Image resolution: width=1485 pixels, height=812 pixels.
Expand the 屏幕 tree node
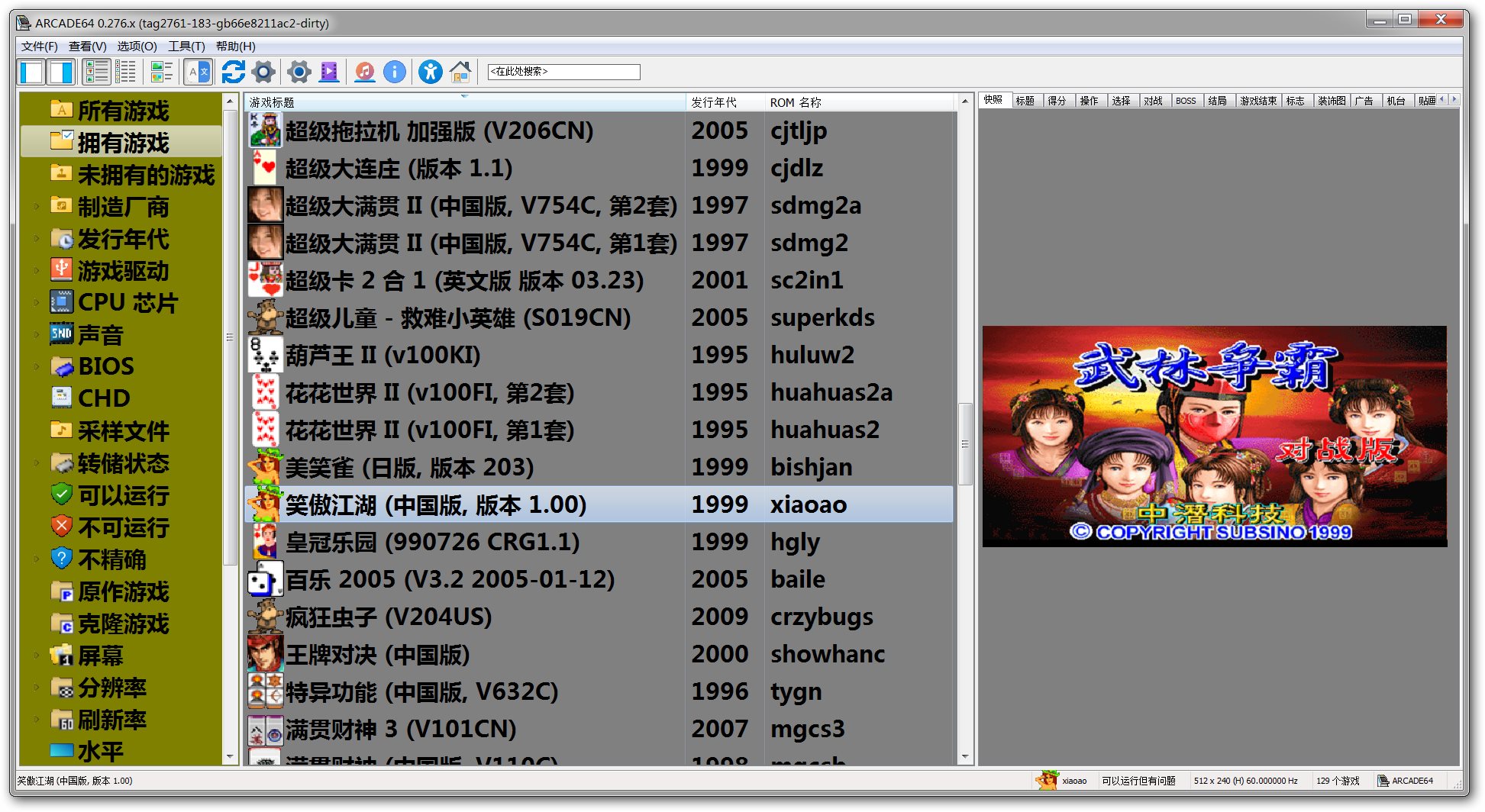pyautogui.click(x=37, y=655)
